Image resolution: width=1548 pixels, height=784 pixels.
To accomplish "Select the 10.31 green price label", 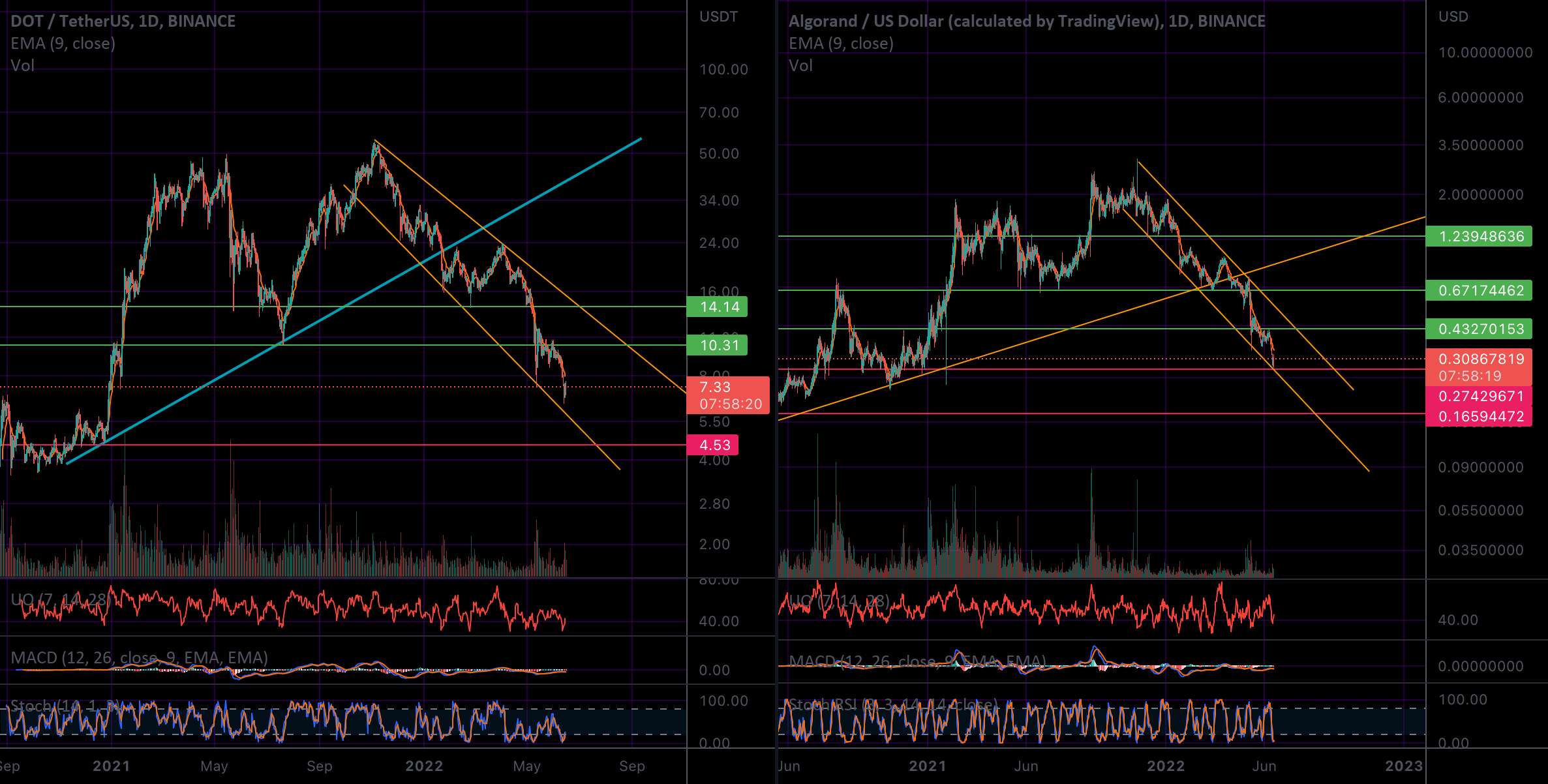I will pos(718,345).
